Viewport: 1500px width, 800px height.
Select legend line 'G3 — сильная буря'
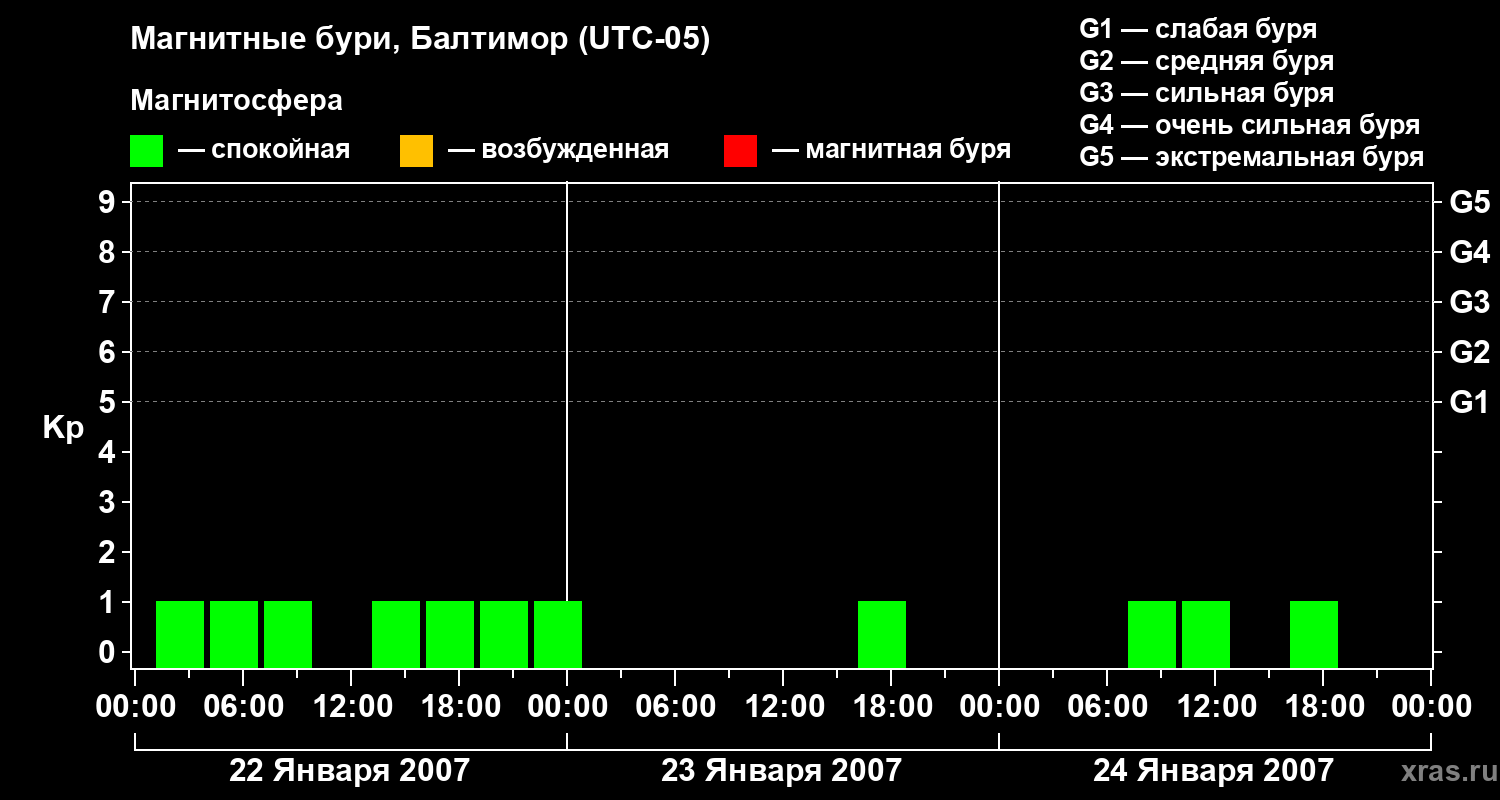click(1206, 93)
